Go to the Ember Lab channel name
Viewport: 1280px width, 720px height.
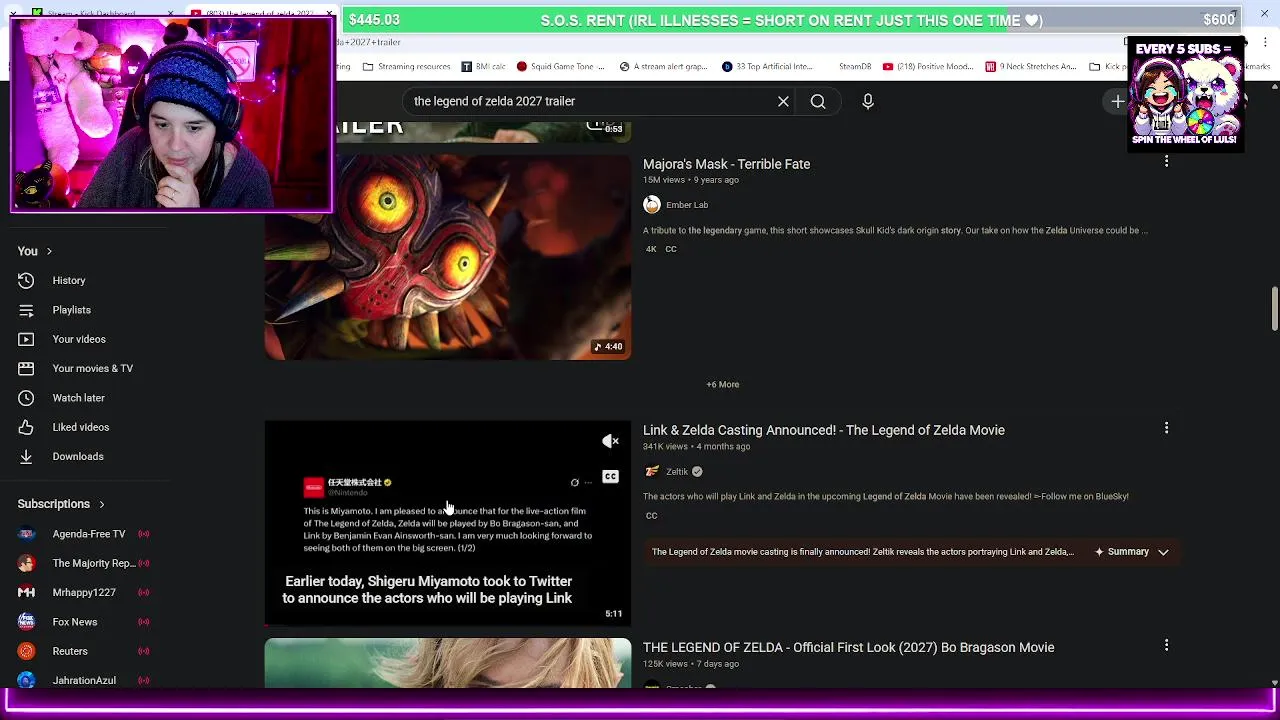click(x=687, y=205)
